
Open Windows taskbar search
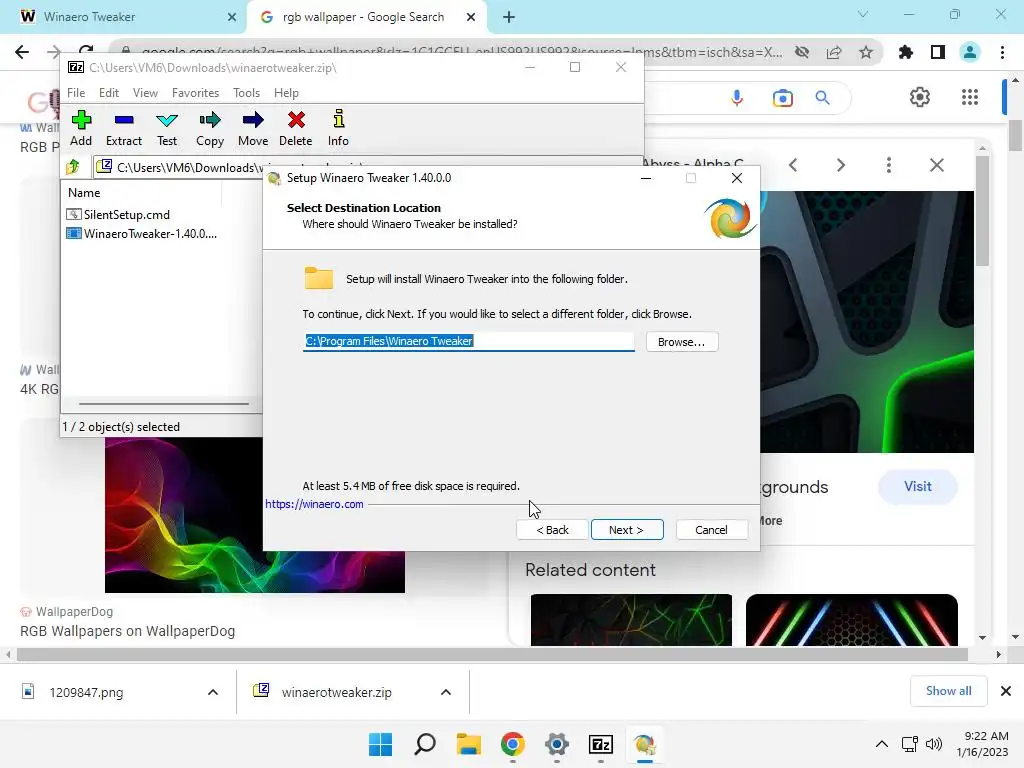click(425, 744)
